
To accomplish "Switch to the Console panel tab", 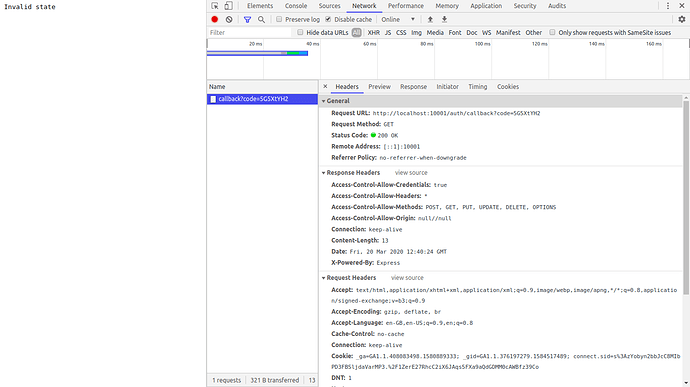I will (296, 6).
